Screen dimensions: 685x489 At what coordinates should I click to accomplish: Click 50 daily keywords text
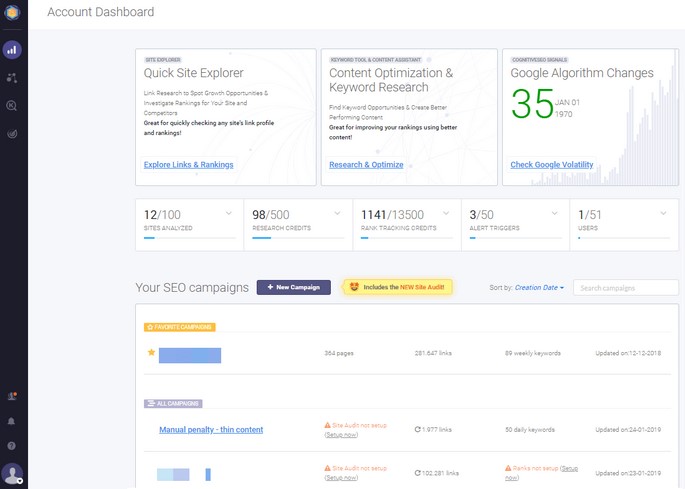529,430
